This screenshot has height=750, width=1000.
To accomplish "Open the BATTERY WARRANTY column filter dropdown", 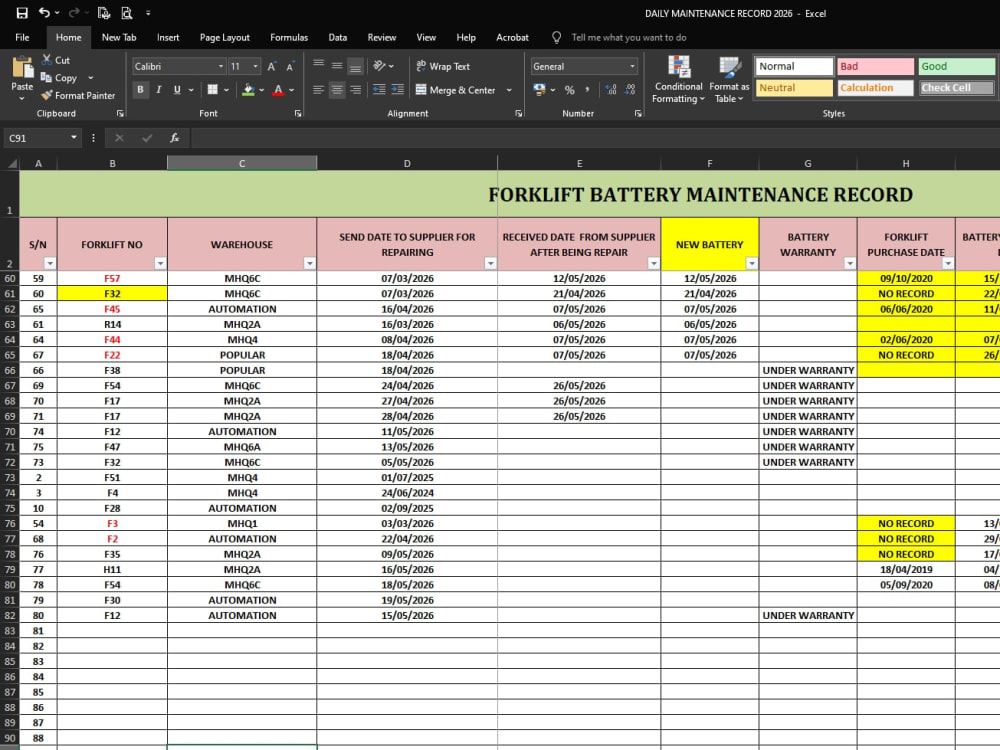I will pos(849,263).
